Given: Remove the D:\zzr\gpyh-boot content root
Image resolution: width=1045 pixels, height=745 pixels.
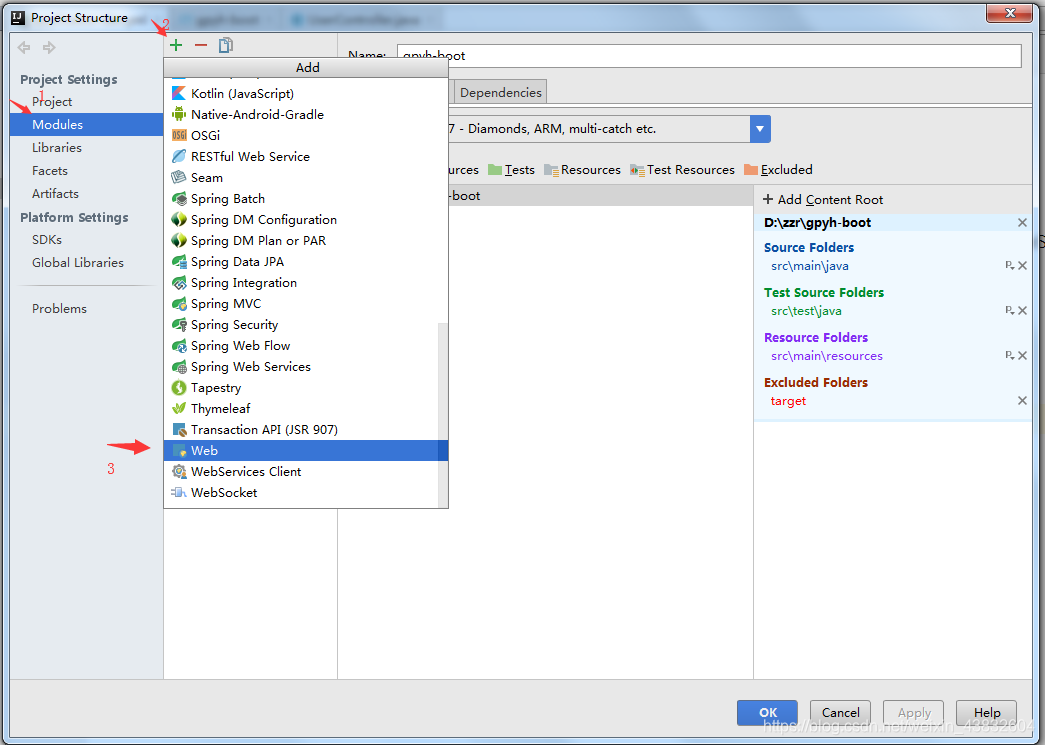Looking at the screenshot, I should [1022, 223].
